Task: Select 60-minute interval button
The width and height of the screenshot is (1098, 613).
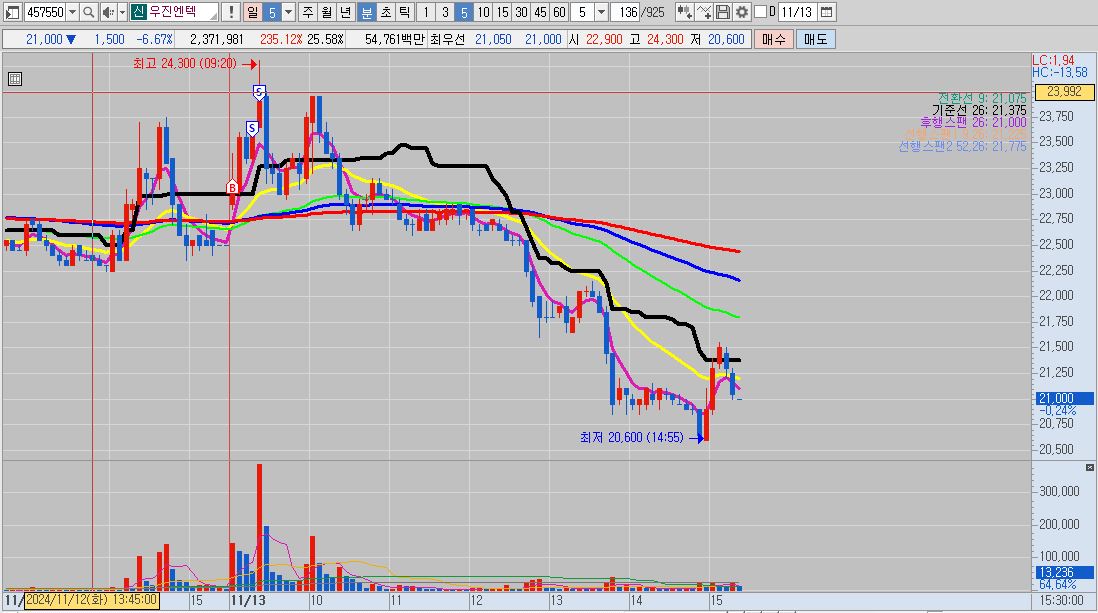Action: (x=559, y=12)
